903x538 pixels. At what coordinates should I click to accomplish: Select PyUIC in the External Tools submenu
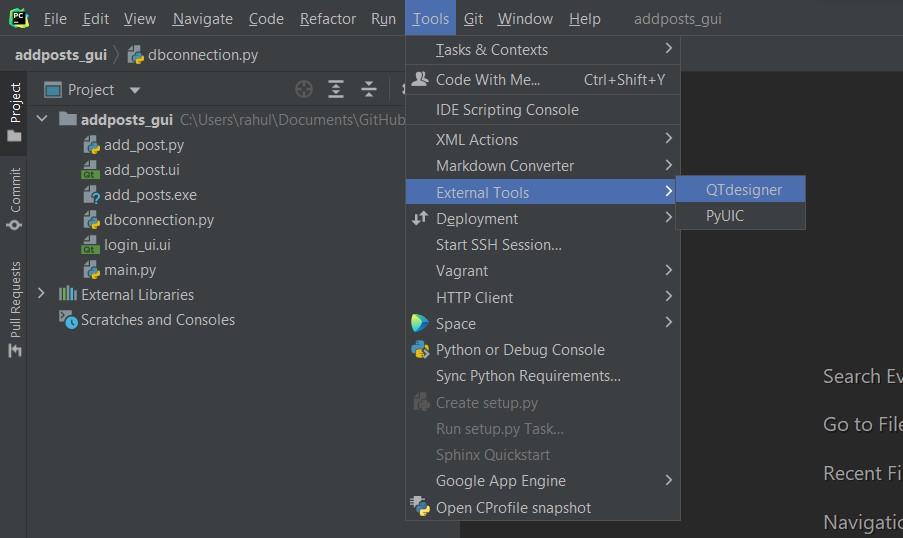[725, 216]
